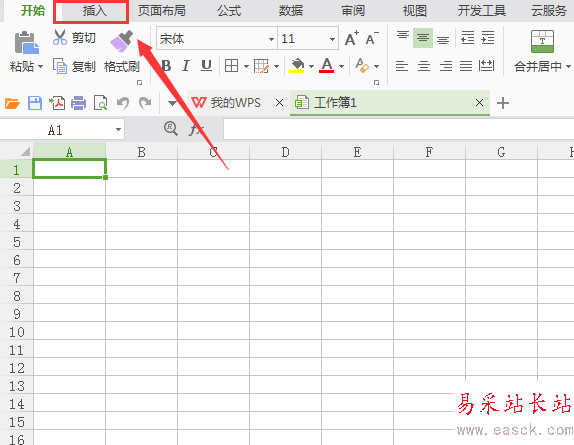Click the distributed alignment icon

487,66
